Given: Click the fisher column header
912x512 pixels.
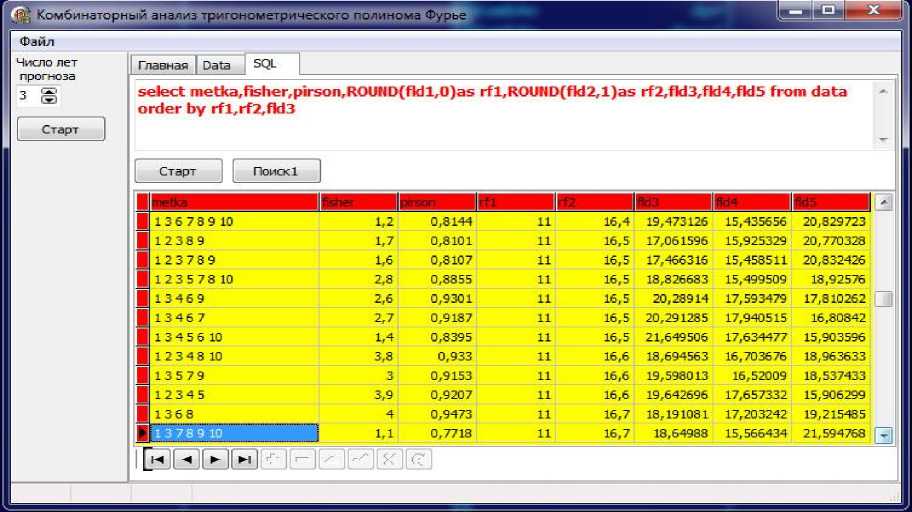Looking at the screenshot, I should [358, 202].
